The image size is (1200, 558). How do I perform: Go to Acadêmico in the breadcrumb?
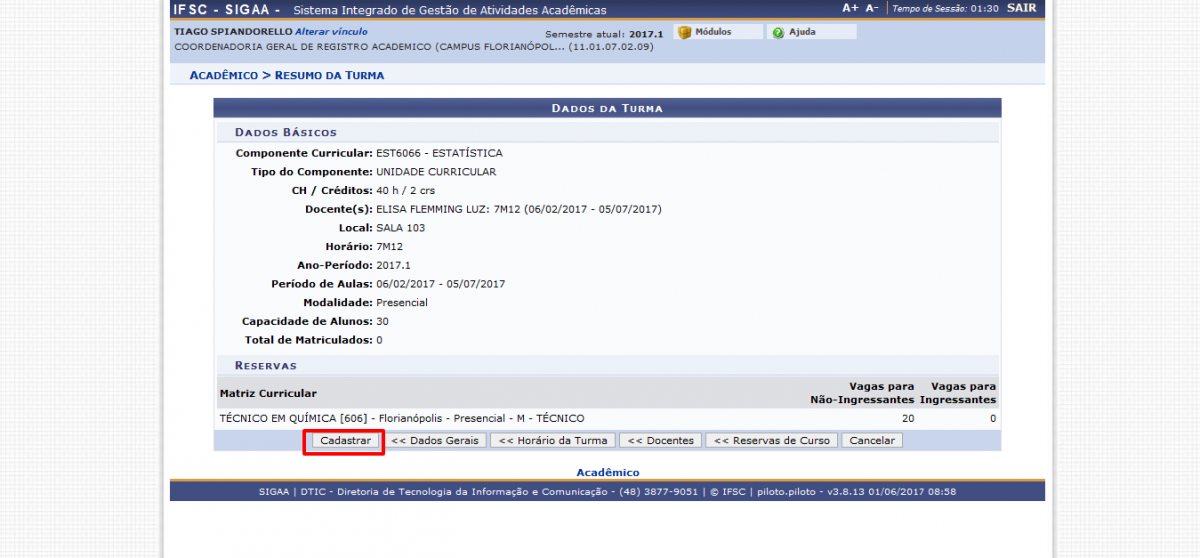223,75
